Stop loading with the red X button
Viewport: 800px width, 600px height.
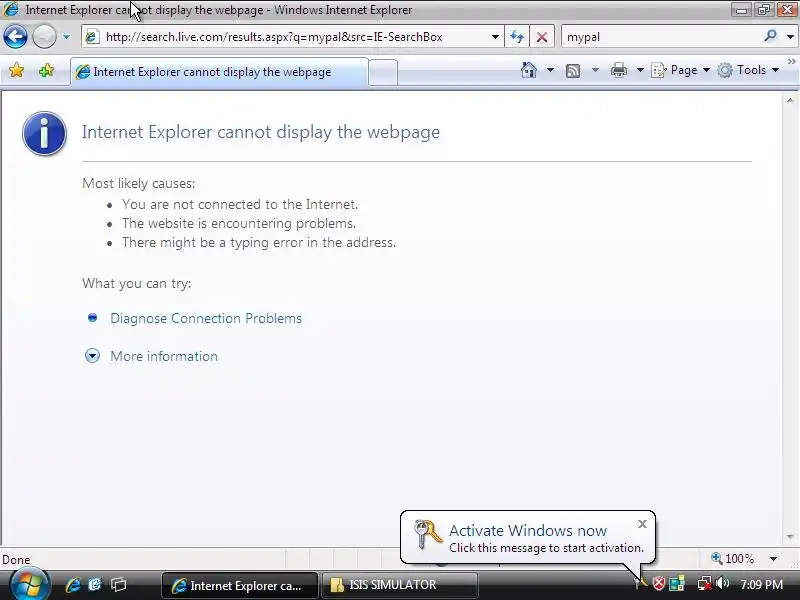(x=542, y=37)
